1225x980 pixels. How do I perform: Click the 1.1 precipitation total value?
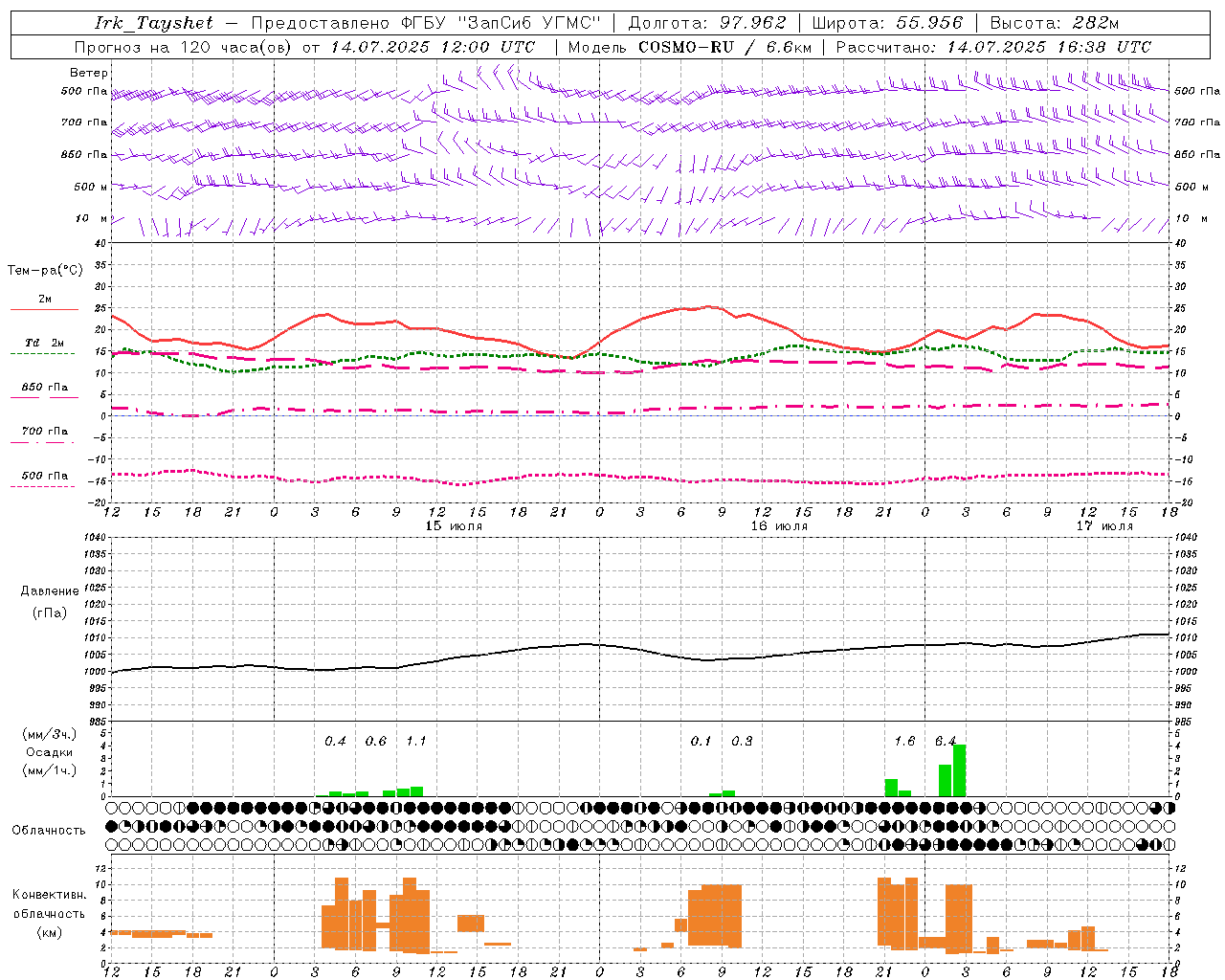pos(416,742)
